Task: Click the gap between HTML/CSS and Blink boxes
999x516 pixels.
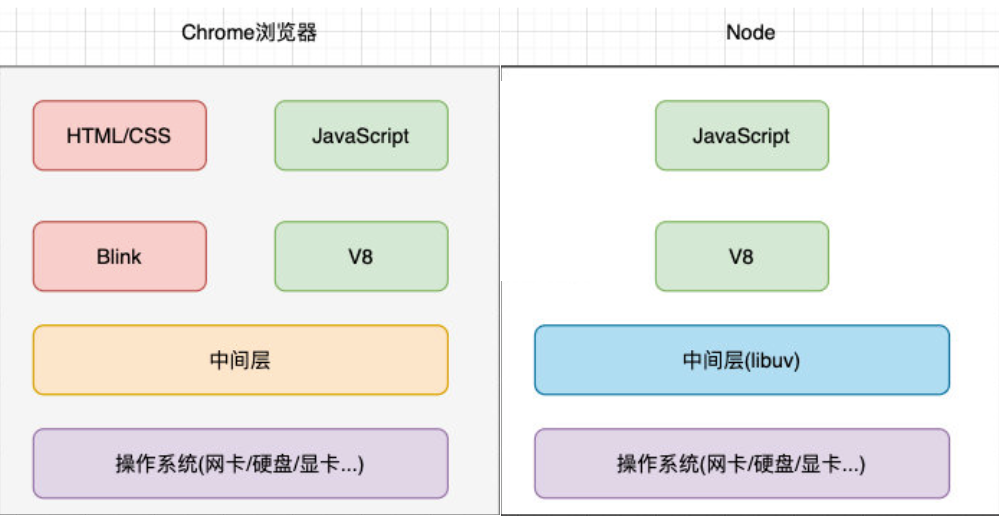Action: click(119, 196)
